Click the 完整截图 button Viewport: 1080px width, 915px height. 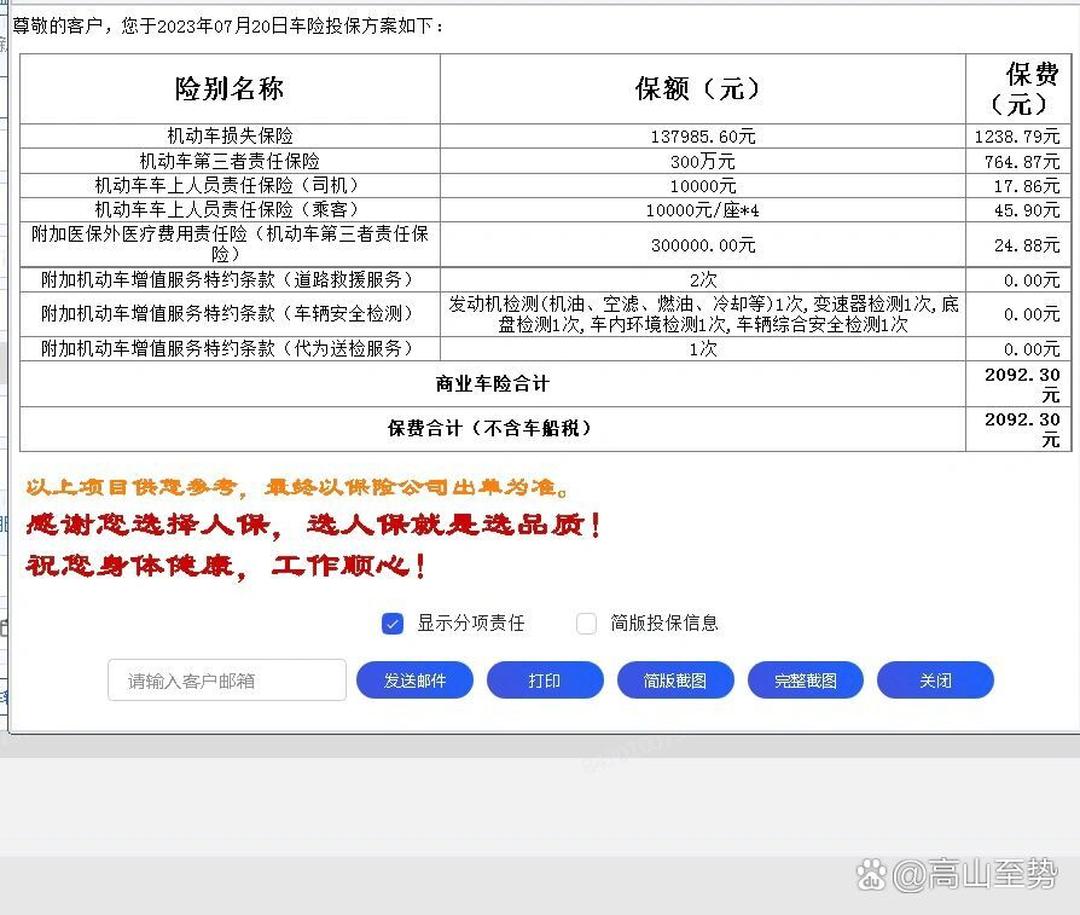pyautogui.click(x=805, y=680)
